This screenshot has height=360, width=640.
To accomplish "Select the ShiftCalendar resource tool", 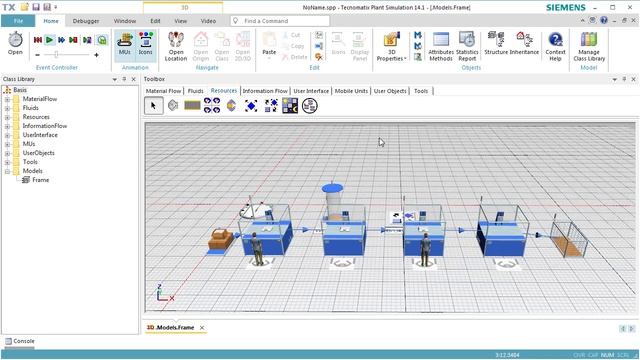I will point(290,106).
